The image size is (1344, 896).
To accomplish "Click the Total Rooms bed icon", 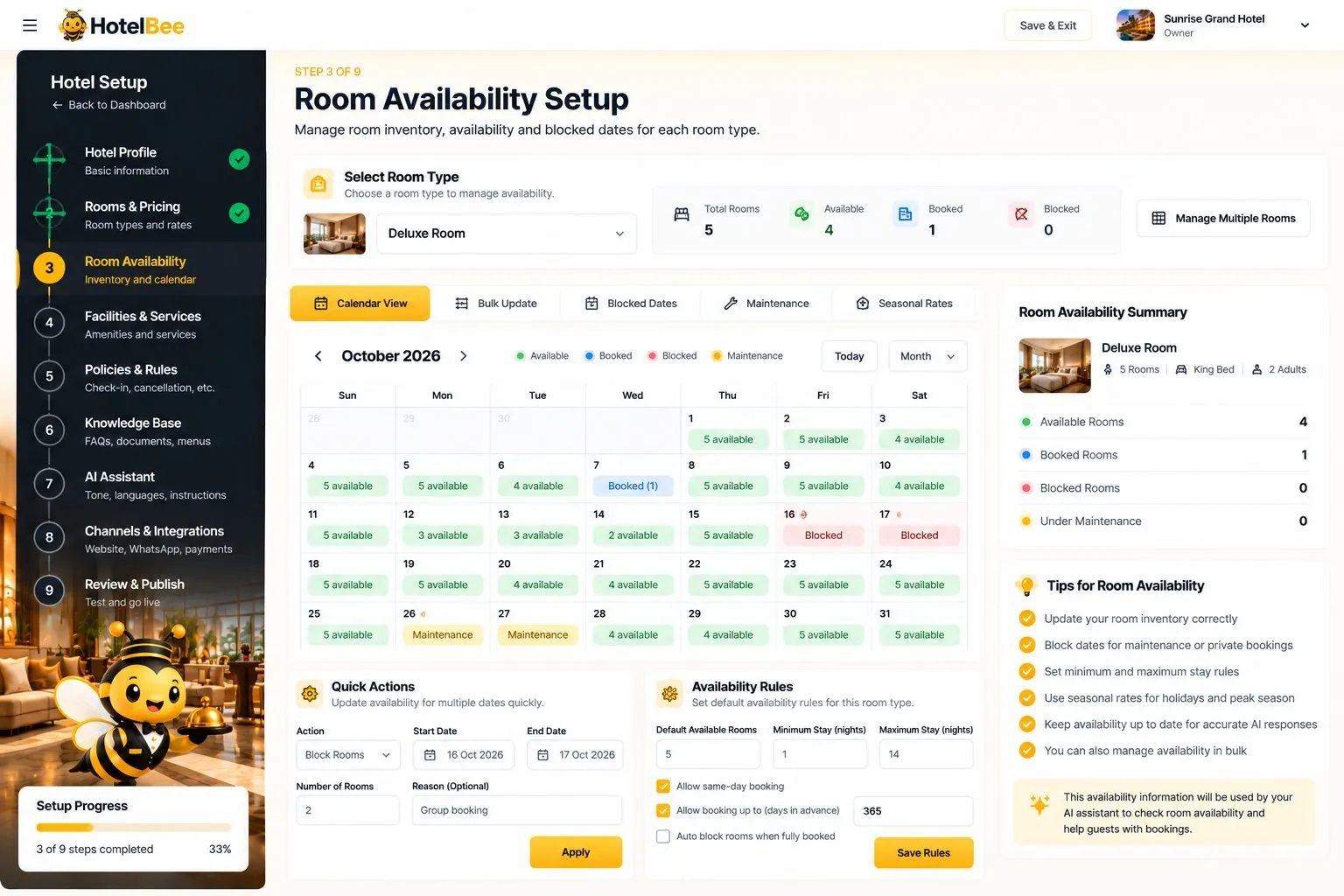I will pos(682,214).
